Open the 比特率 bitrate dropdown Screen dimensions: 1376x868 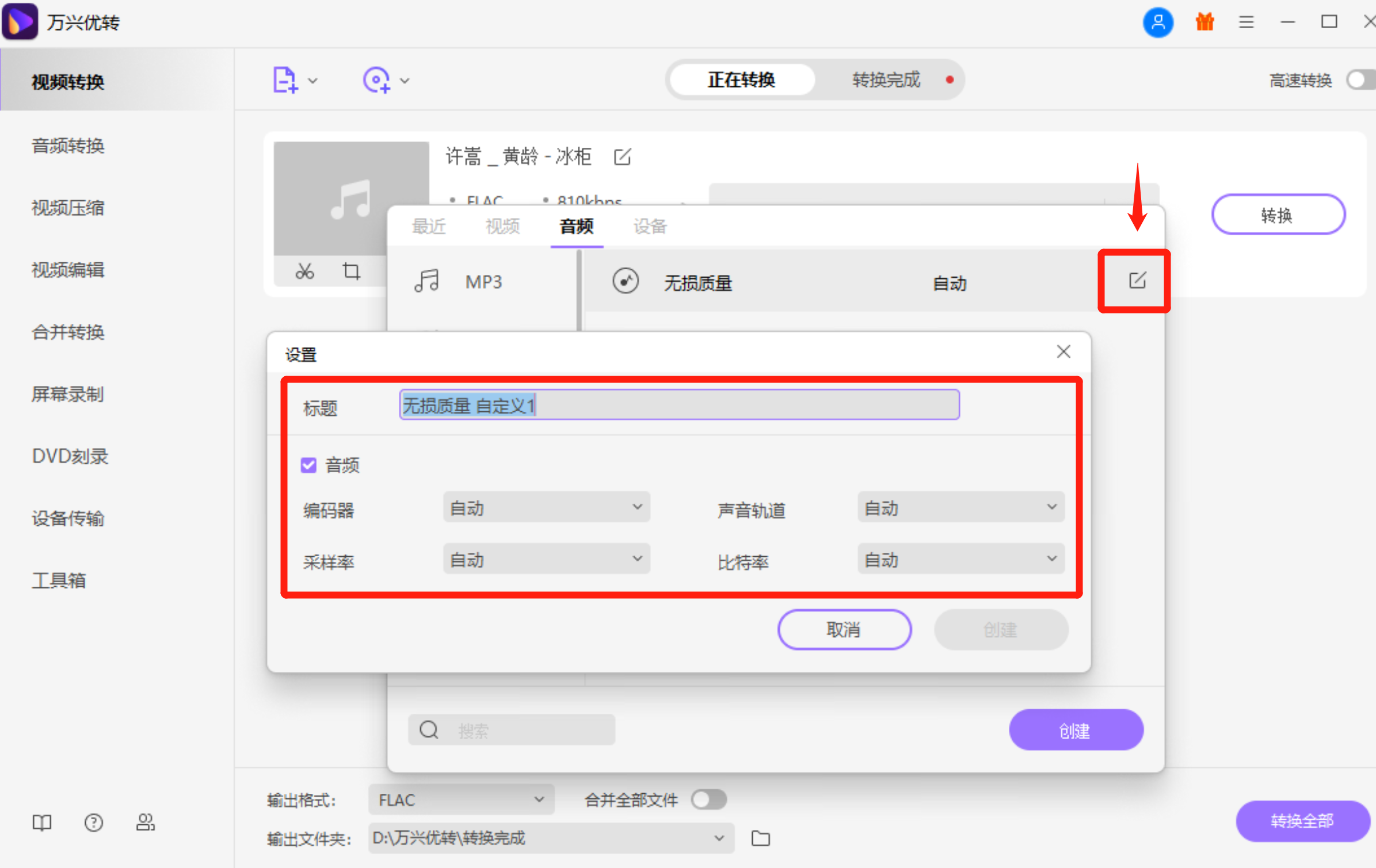coord(959,559)
